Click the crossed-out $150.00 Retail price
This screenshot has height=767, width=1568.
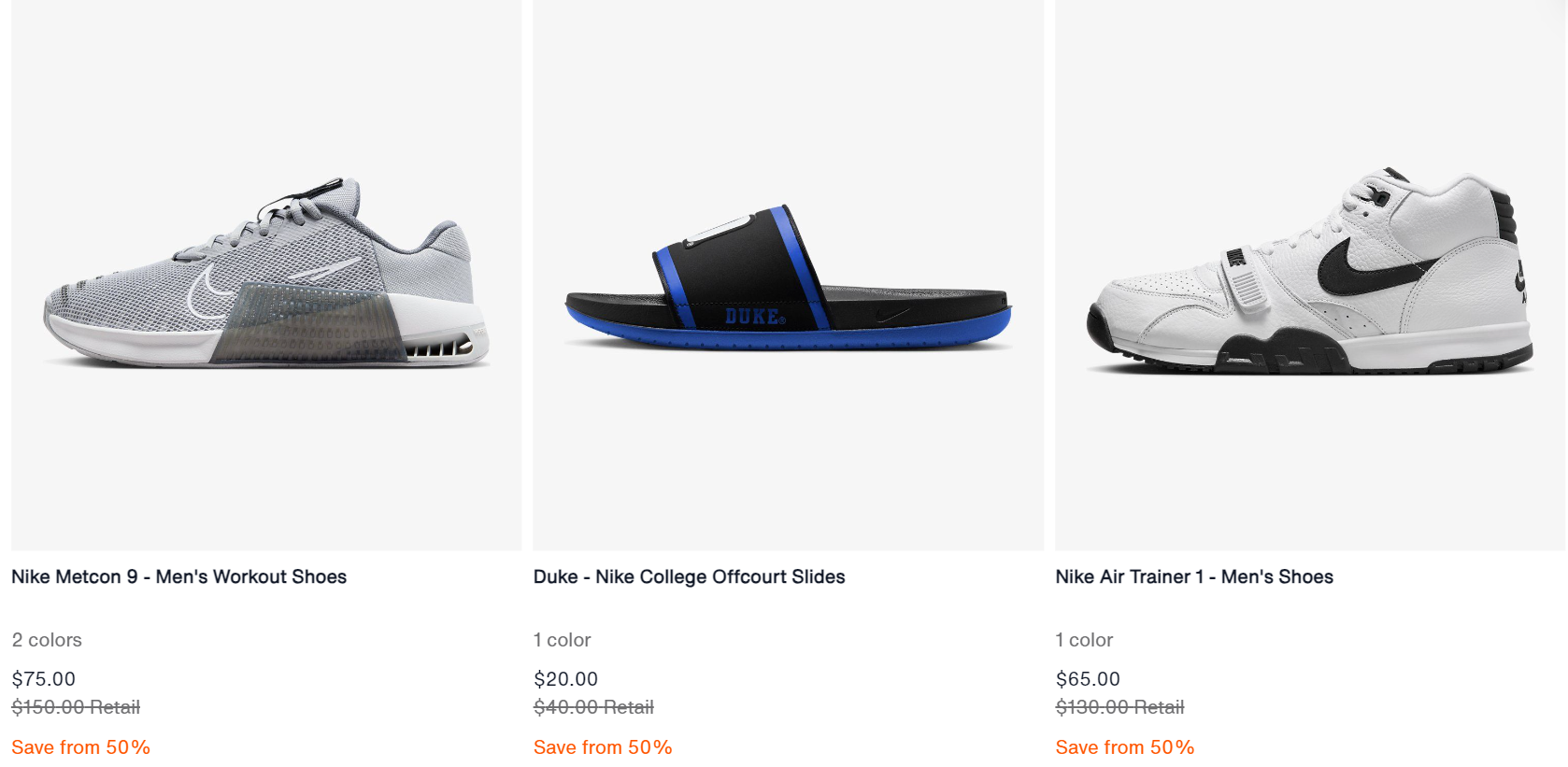click(76, 707)
